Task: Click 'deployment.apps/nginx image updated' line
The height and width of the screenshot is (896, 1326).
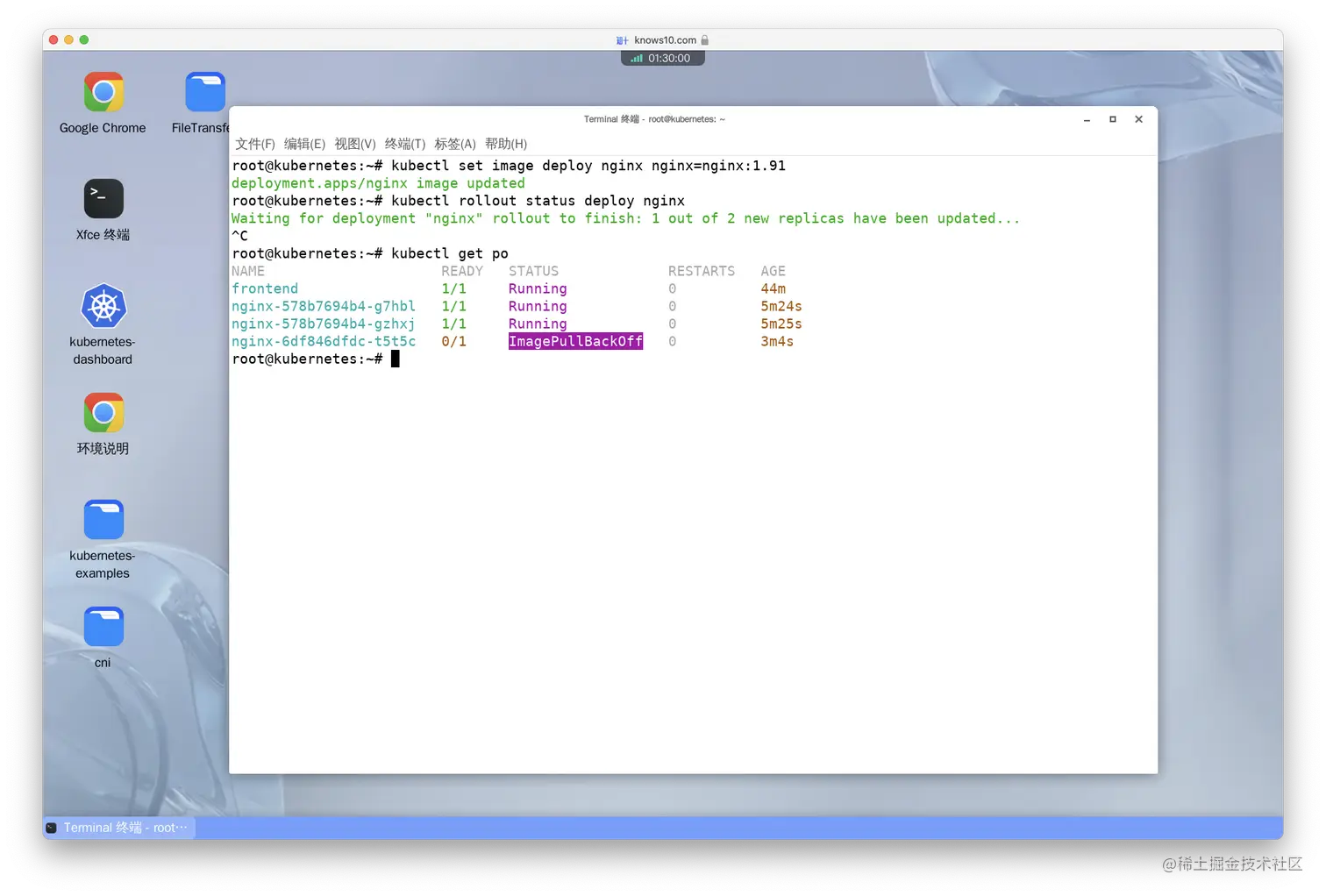Action: (x=378, y=183)
